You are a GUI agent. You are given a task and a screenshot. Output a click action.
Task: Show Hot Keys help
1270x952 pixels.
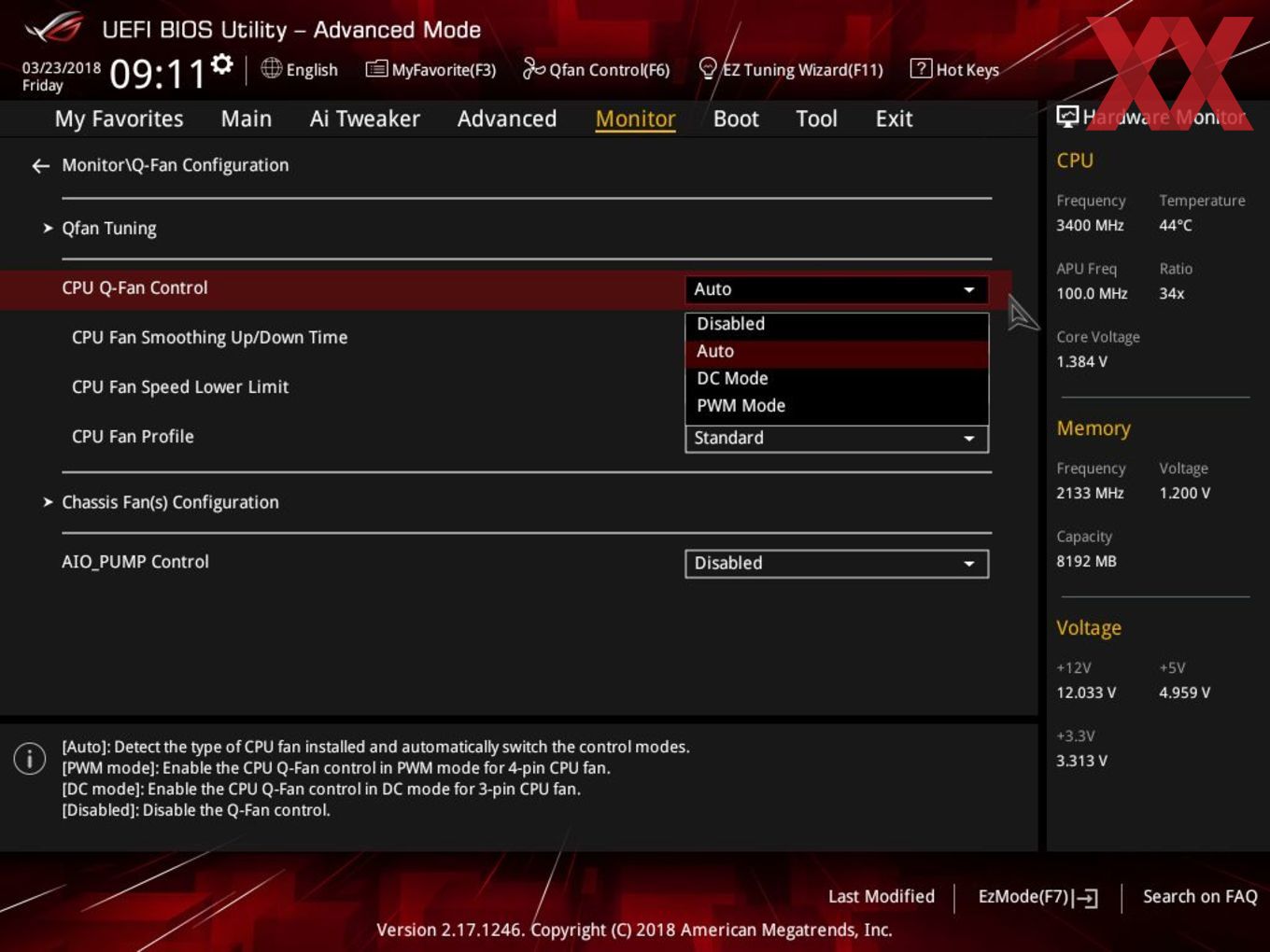(x=954, y=70)
